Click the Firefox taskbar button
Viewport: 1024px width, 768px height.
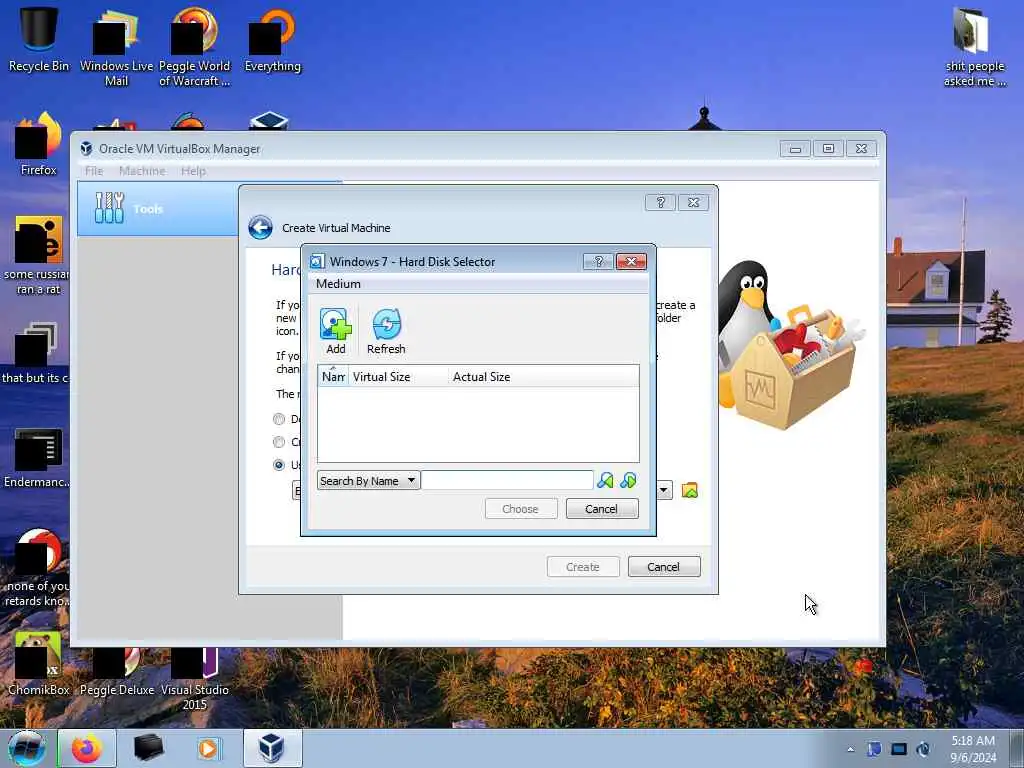pyautogui.click(x=87, y=748)
